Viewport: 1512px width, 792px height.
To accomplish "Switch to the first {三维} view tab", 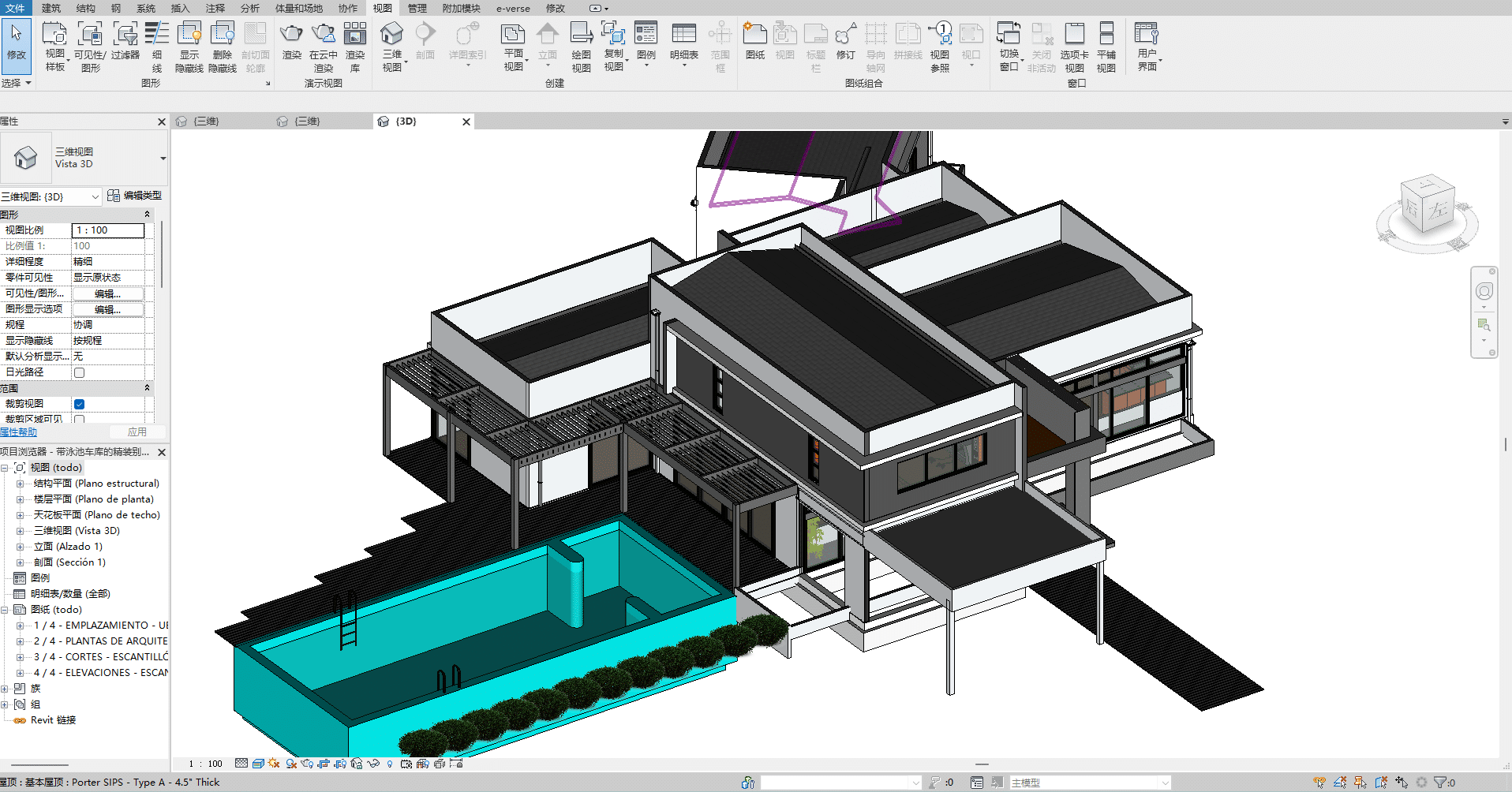I will pos(207,121).
